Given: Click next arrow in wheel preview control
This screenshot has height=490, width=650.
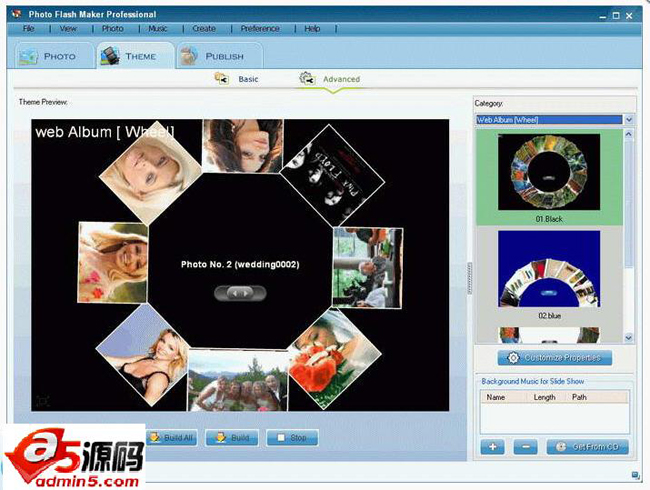Looking at the screenshot, I should (x=246, y=293).
